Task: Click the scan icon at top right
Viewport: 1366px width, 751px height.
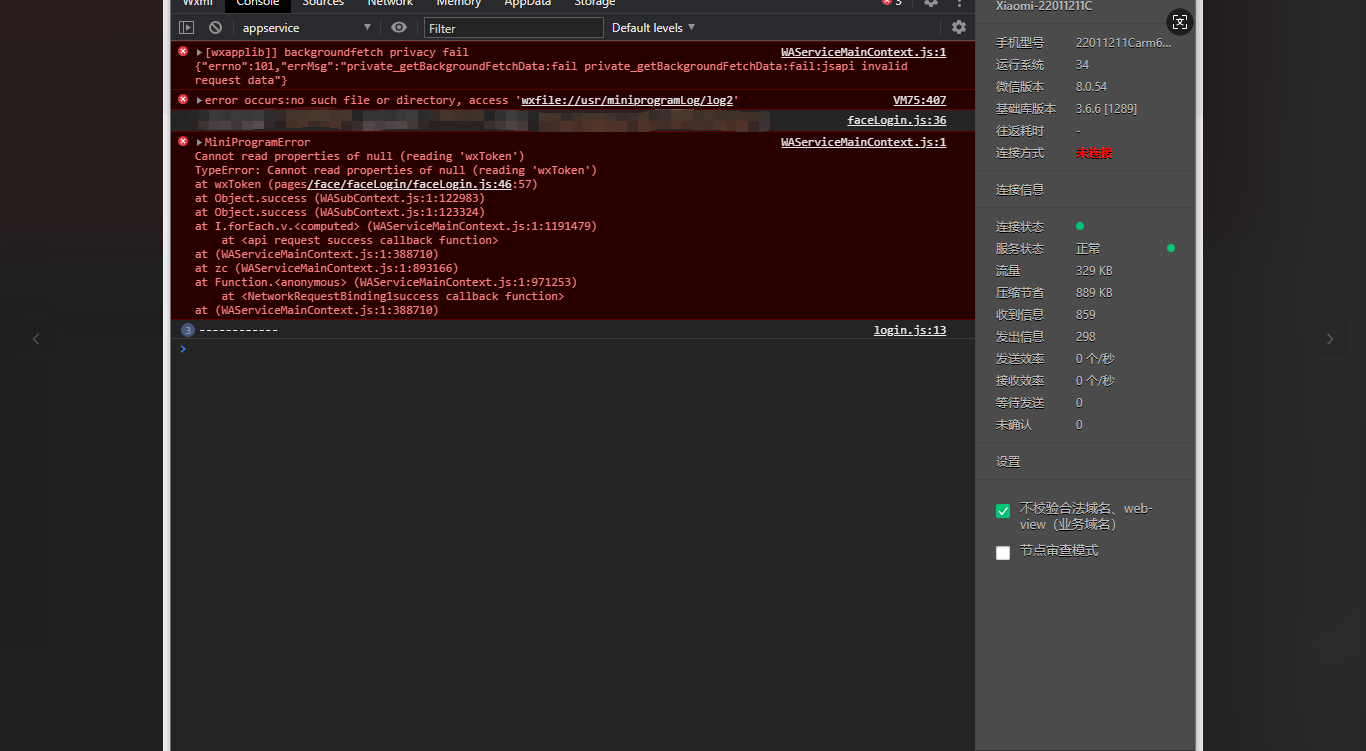Action: (x=1180, y=22)
